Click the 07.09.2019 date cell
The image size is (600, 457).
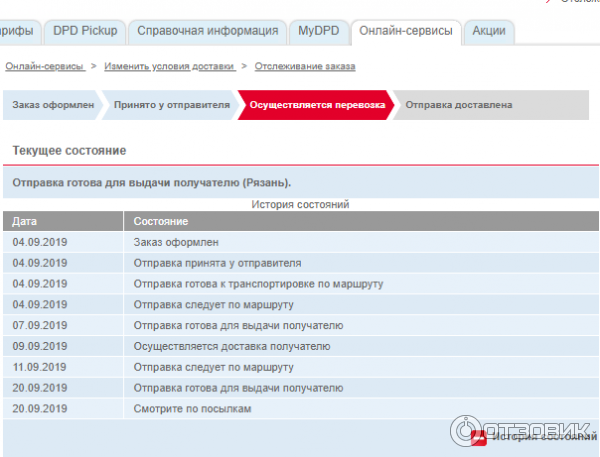pyautogui.click(x=40, y=325)
